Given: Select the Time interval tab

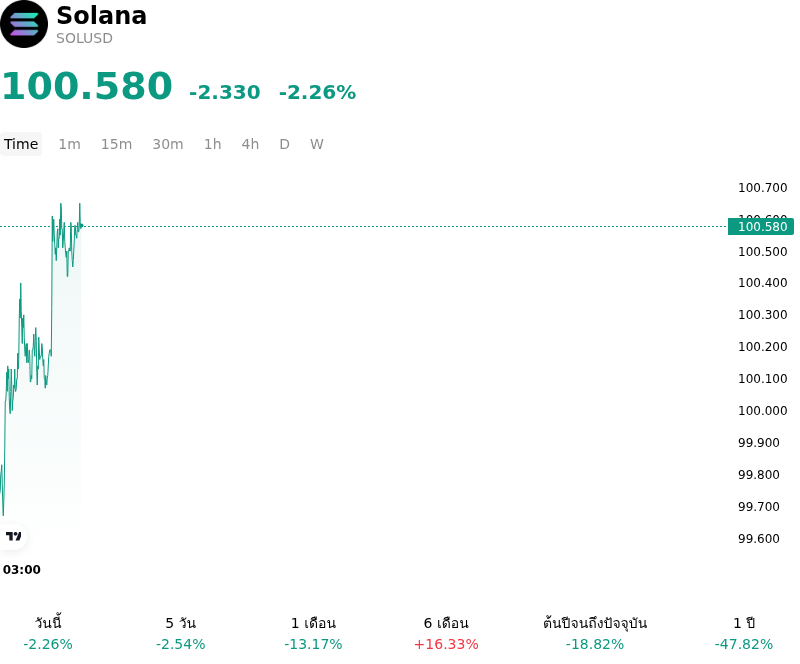Looking at the screenshot, I should [x=21, y=144].
